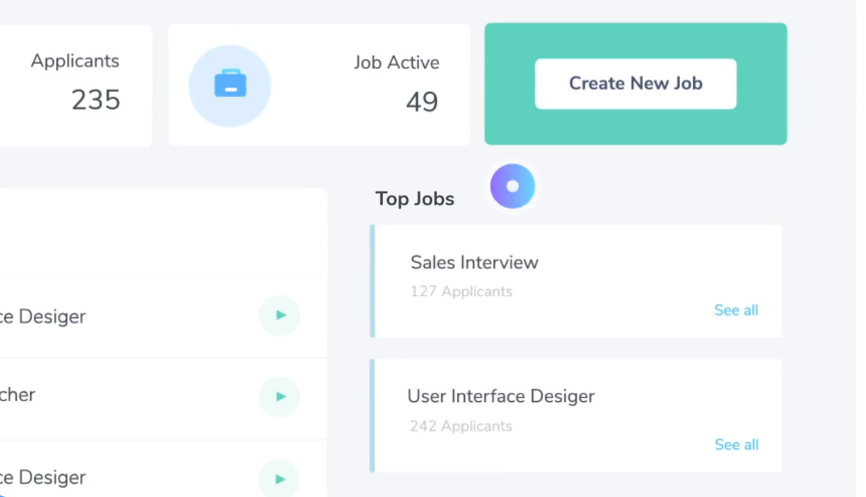The width and height of the screenshot is (866, 497).
Task: Click the play icon in the 'cher' row
Action: pyautogui.click(x=280, y=396)
